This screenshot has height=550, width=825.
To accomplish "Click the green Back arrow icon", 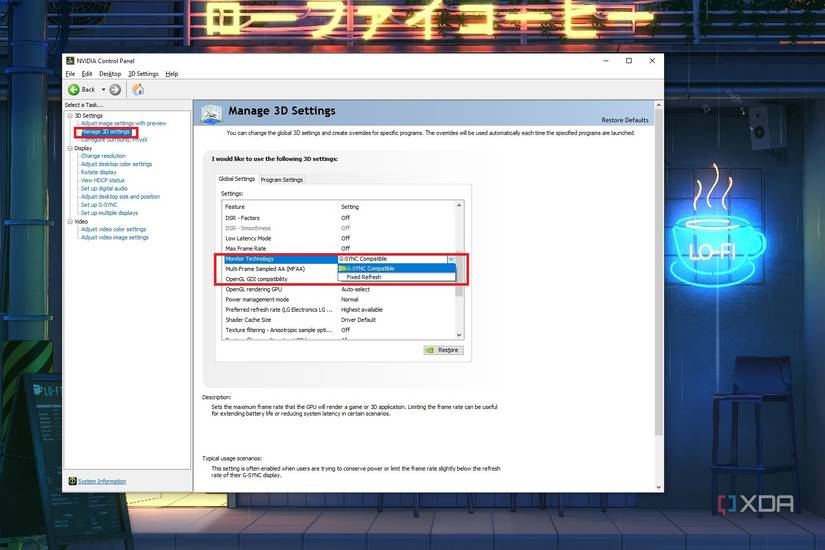I will pyautogui.click(x=74, y=89).
